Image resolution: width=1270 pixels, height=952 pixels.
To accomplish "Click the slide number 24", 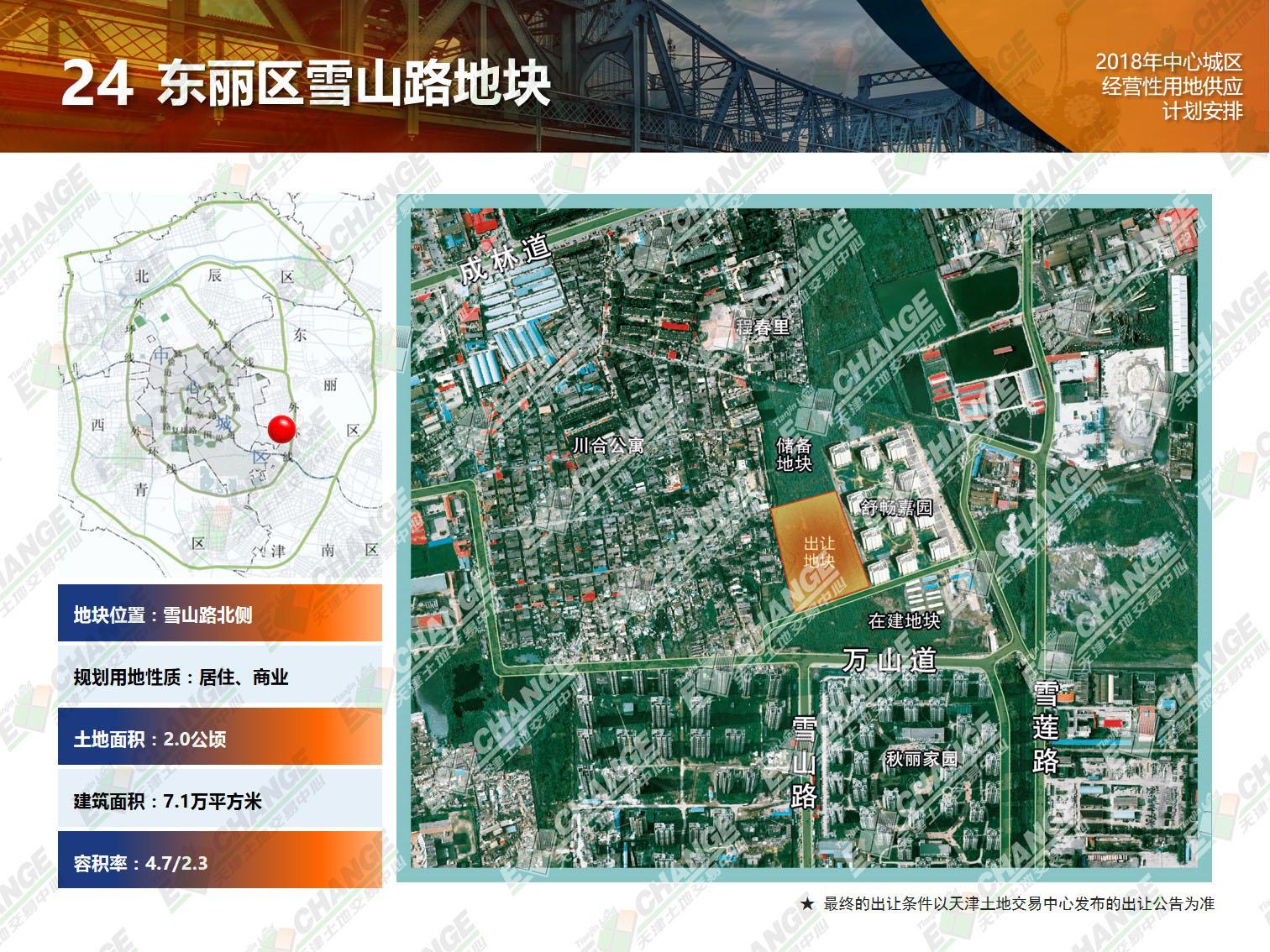I will 97,84.
